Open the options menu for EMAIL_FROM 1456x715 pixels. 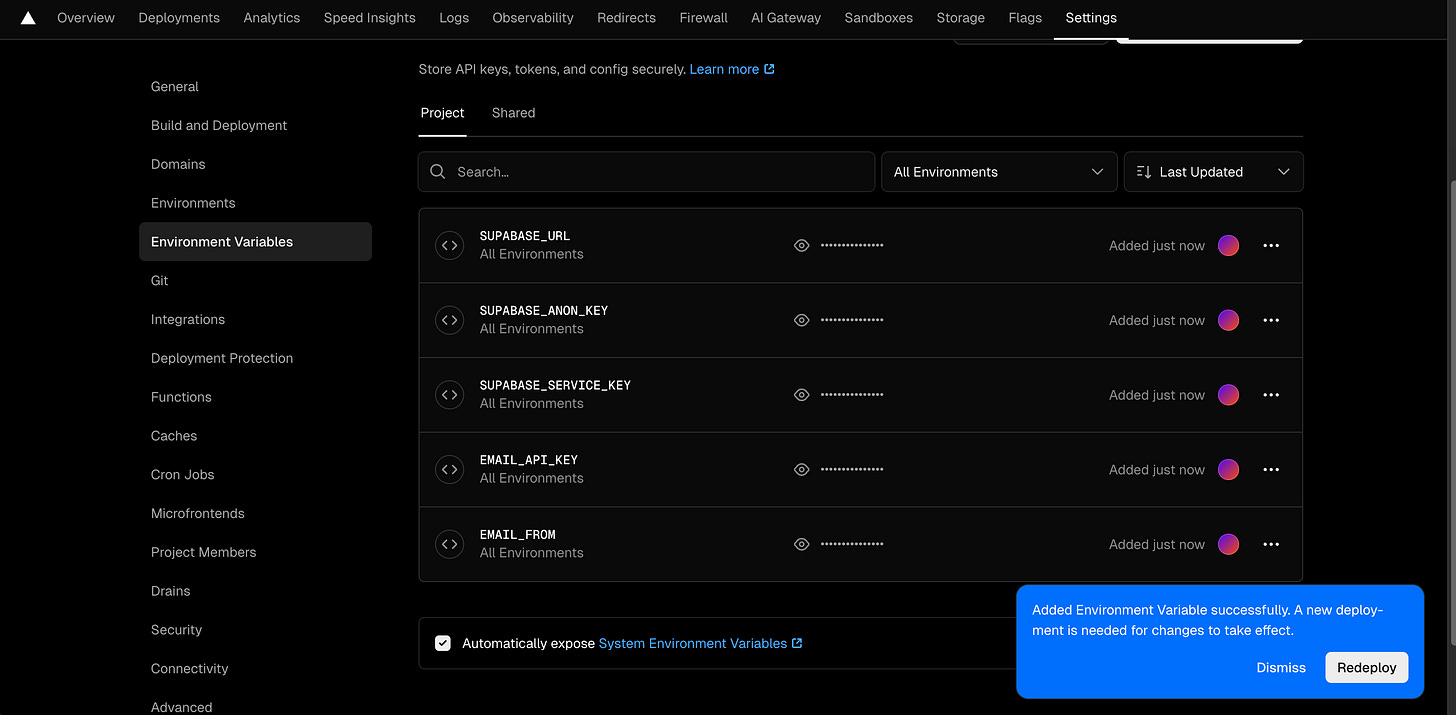[1271, 544]
